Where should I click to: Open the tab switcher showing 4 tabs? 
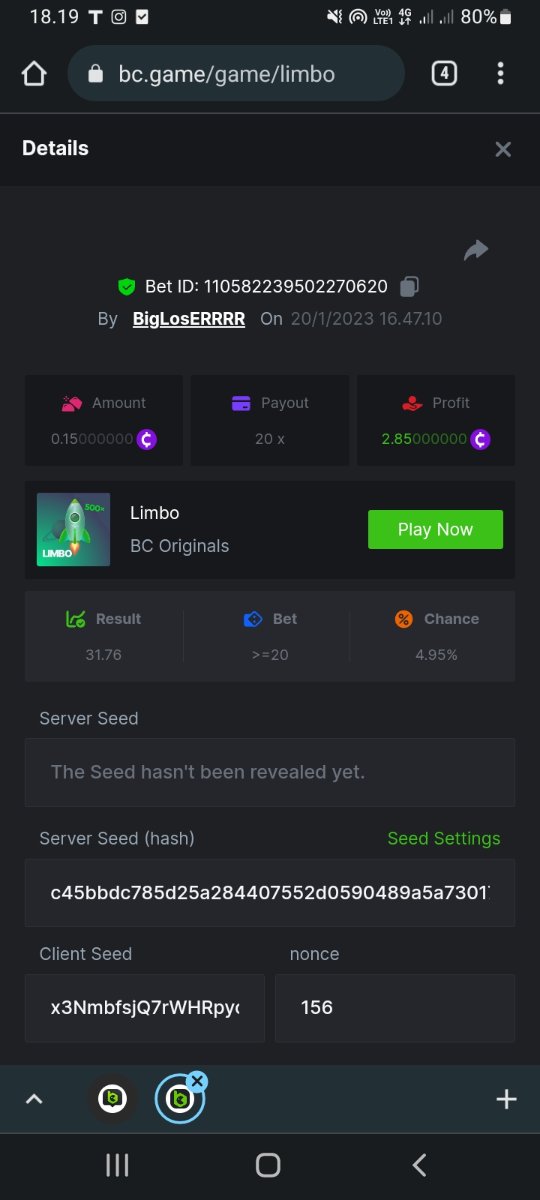click(444, 73)
